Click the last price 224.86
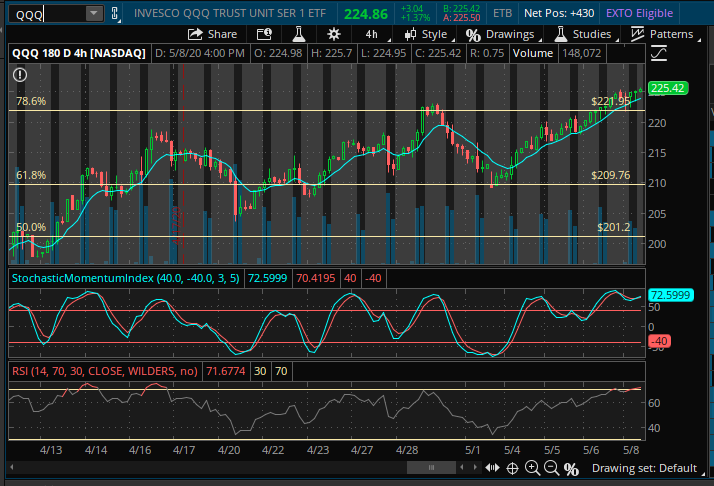Viewport: 714px width, 486px height. pos(366,14)
